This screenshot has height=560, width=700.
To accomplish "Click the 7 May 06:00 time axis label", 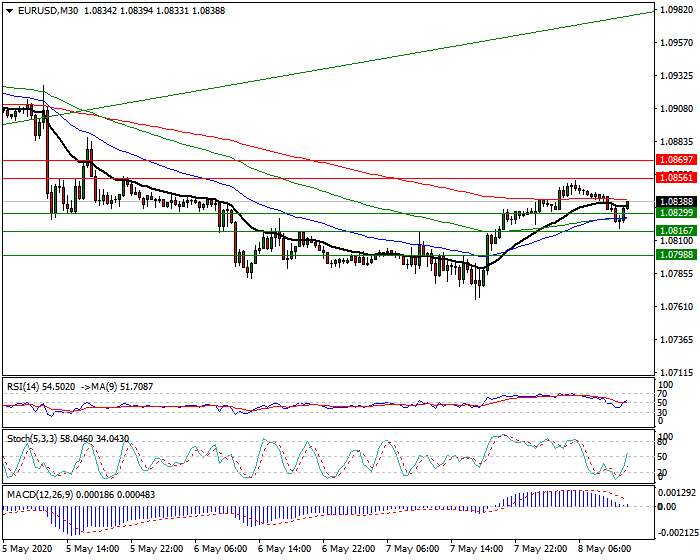I will (x=412, y=549).
